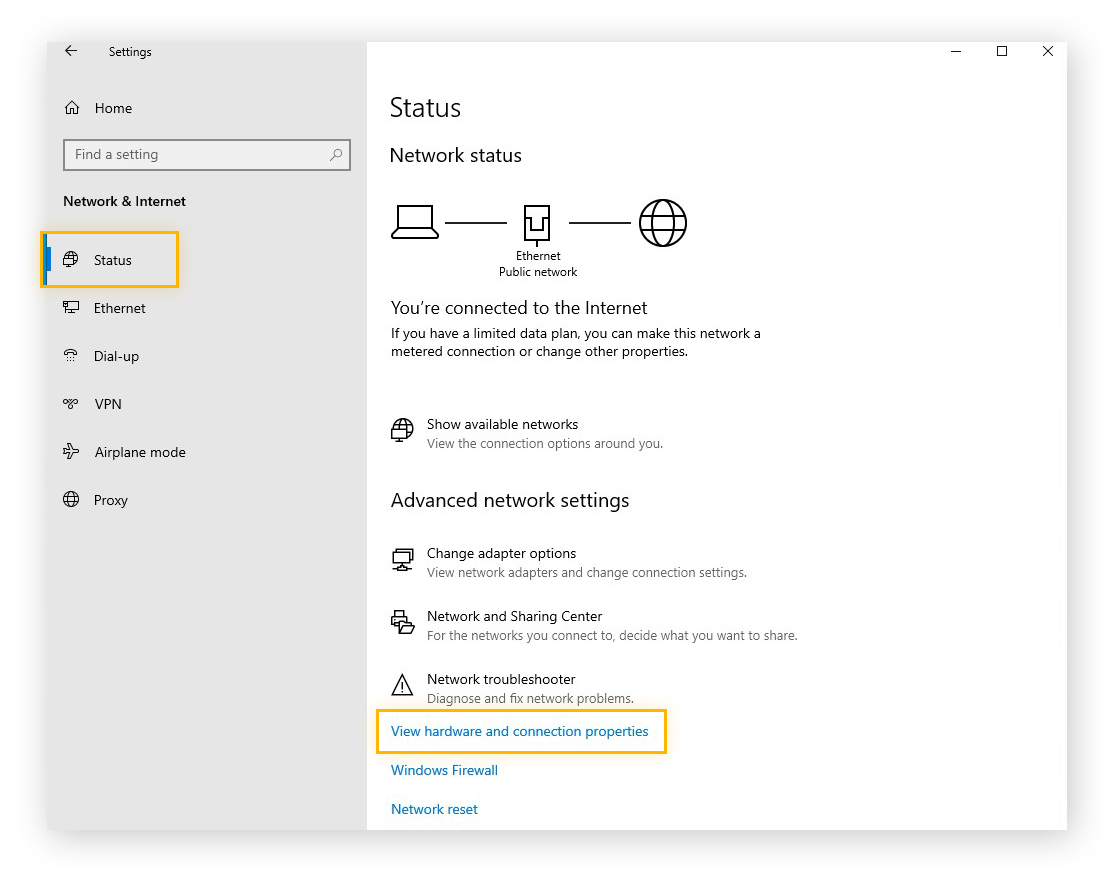Select the Status globe icon
This screenshot has width=1118, height=876.
click(x=69, y=259)
